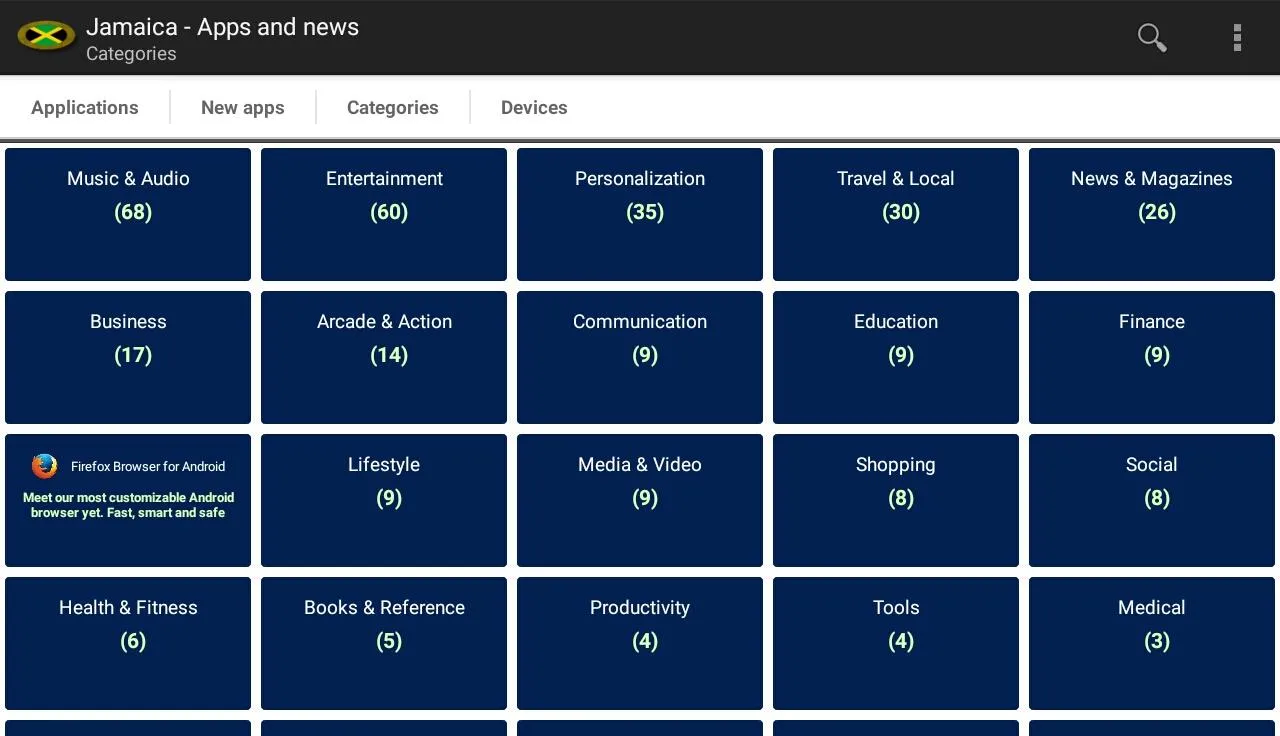Viewport: 1280px width, 736px height.
Task: Select the Categories tab
Action: tap(393, 107)
